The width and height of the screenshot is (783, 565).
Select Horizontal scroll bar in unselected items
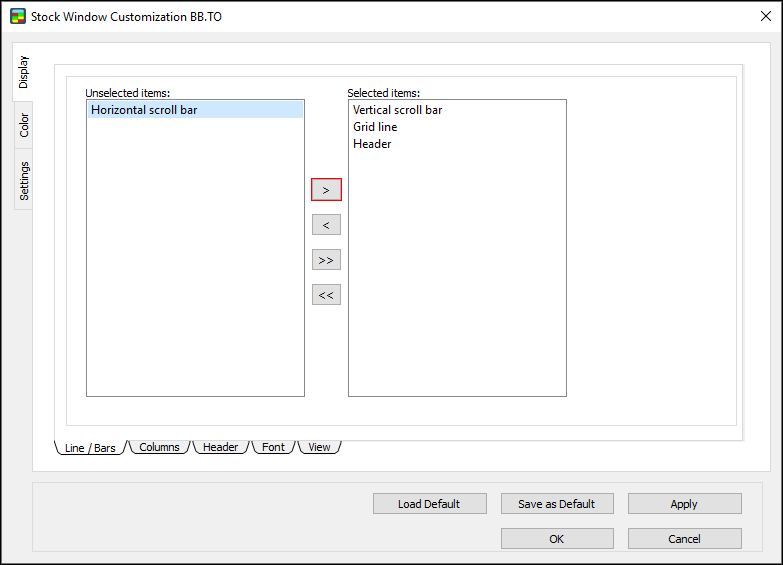144,110
